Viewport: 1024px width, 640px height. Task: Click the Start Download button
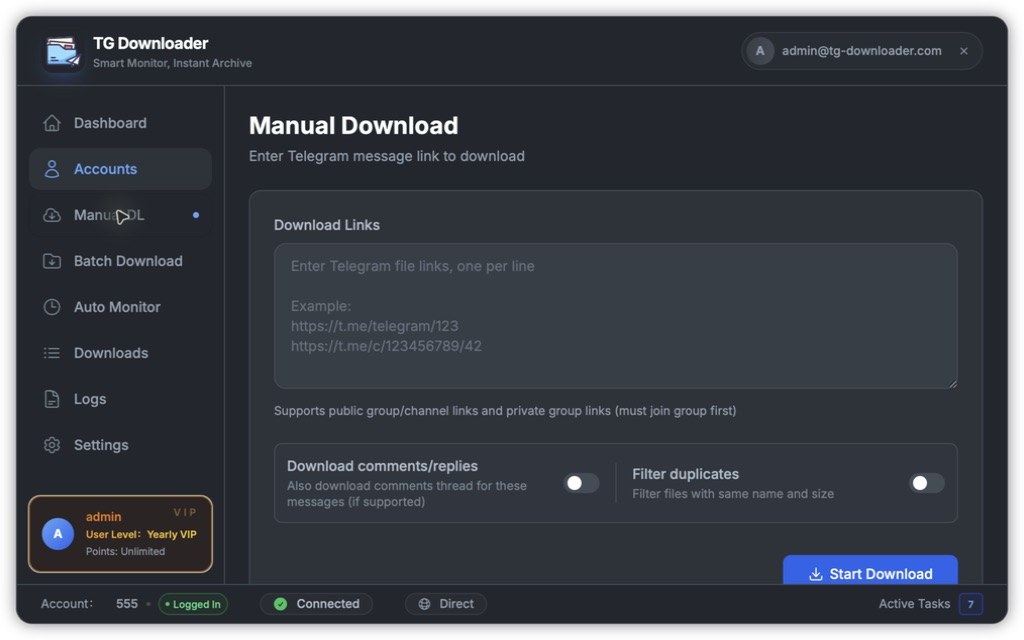point(871,570)
